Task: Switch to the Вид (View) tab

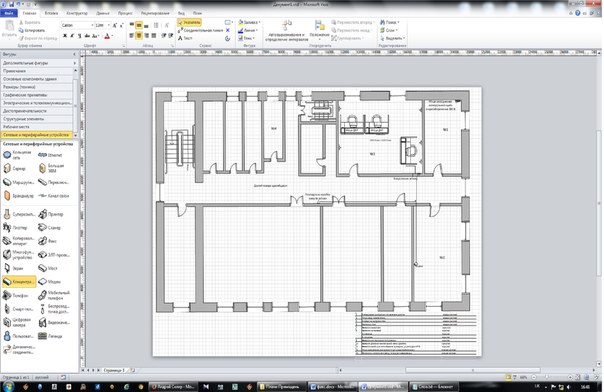Action: [181, 13]
